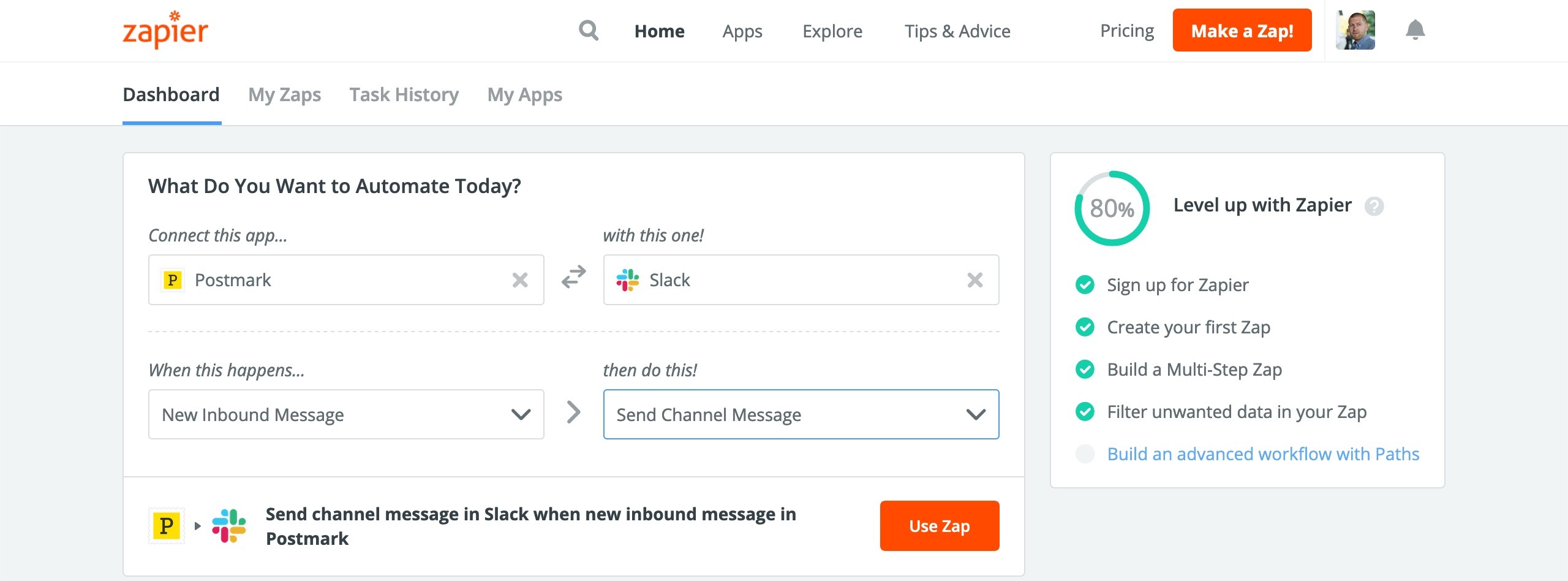Click the checkmark next to Sign up for Zapier
The height and width of the screenshot is (581, 1568).
coord(1085,285)
